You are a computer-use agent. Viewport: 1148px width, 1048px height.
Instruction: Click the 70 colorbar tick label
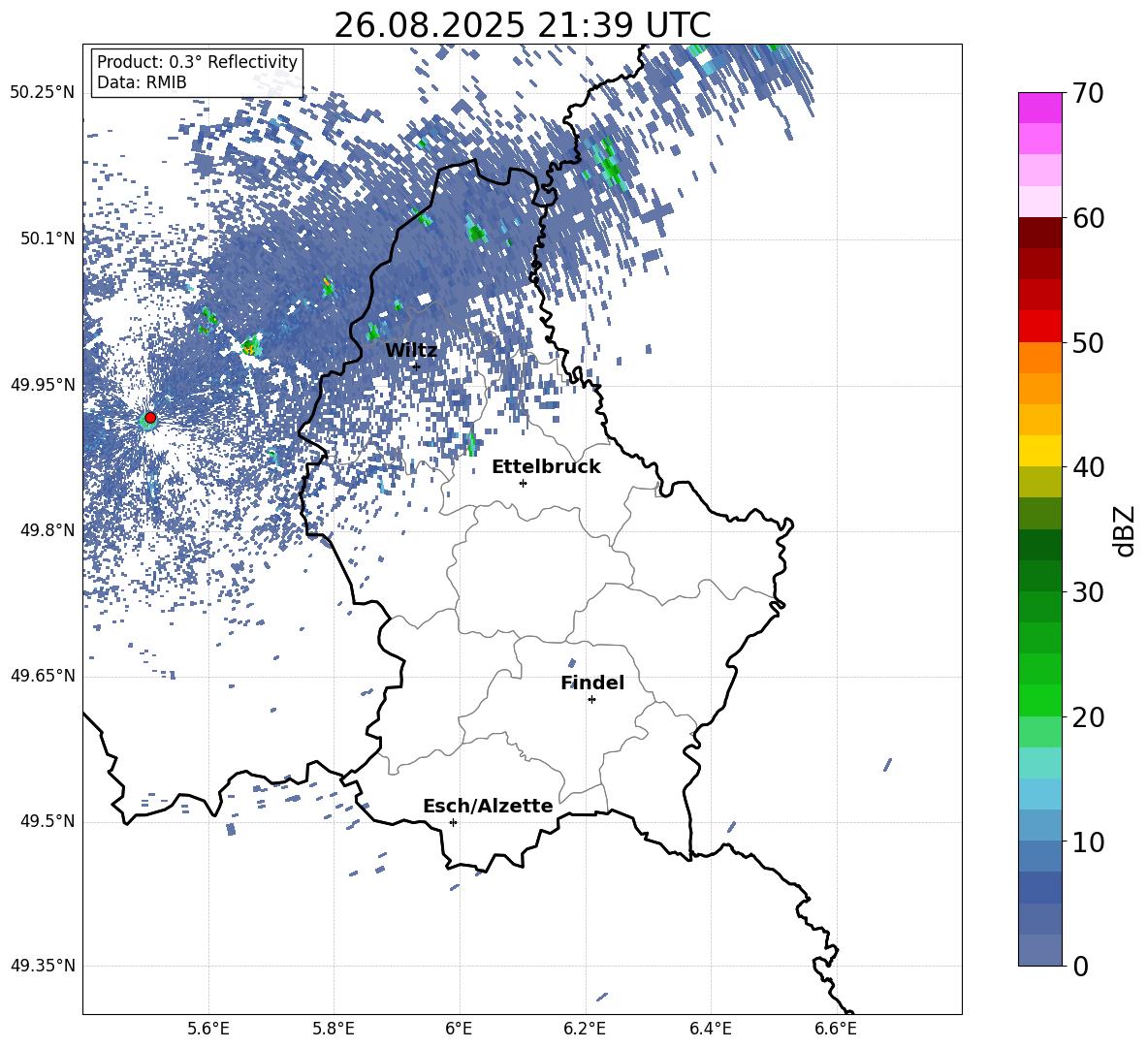click(1089, 94)
